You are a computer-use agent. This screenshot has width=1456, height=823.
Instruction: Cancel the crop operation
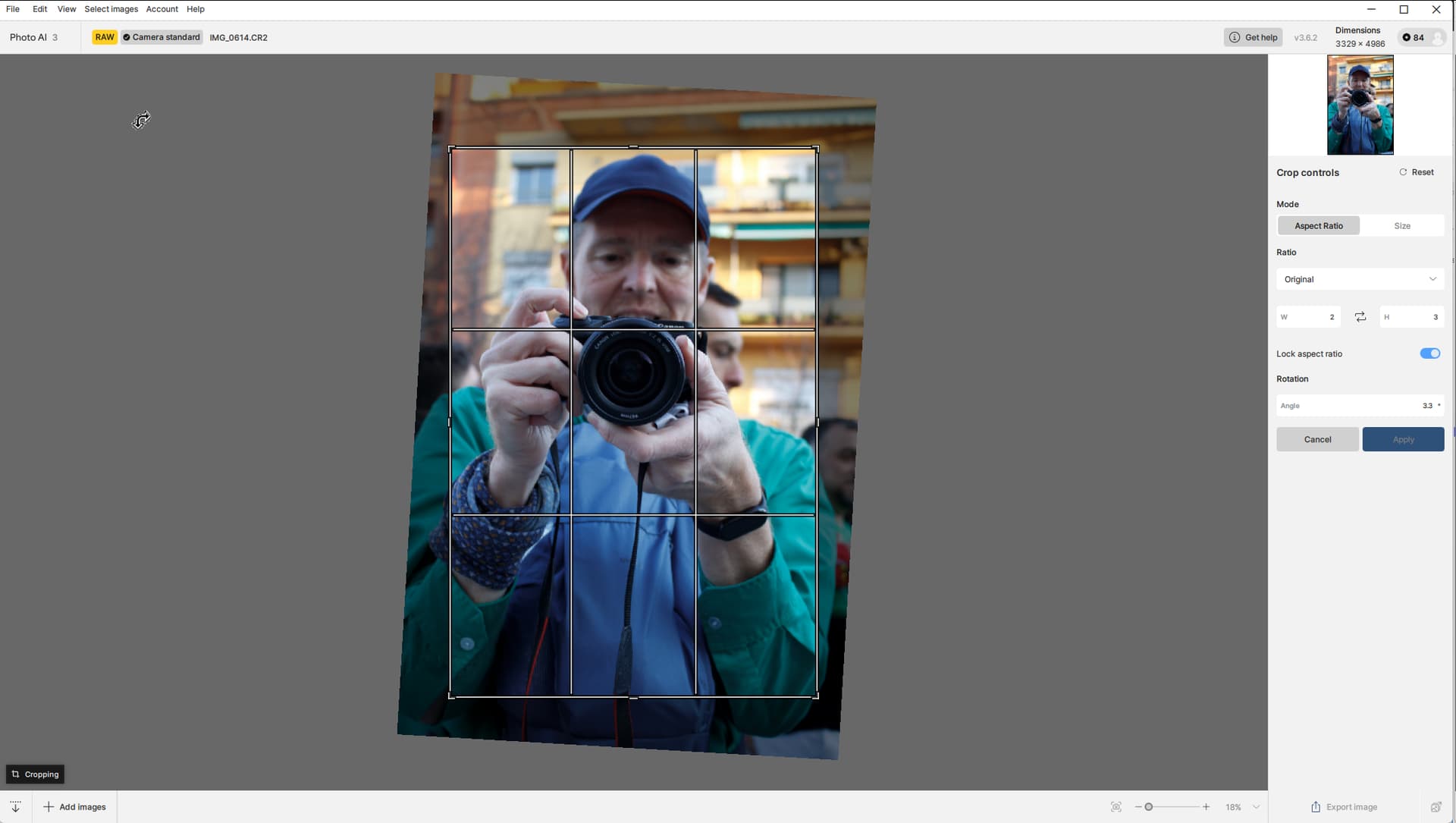coord(1317,439)
